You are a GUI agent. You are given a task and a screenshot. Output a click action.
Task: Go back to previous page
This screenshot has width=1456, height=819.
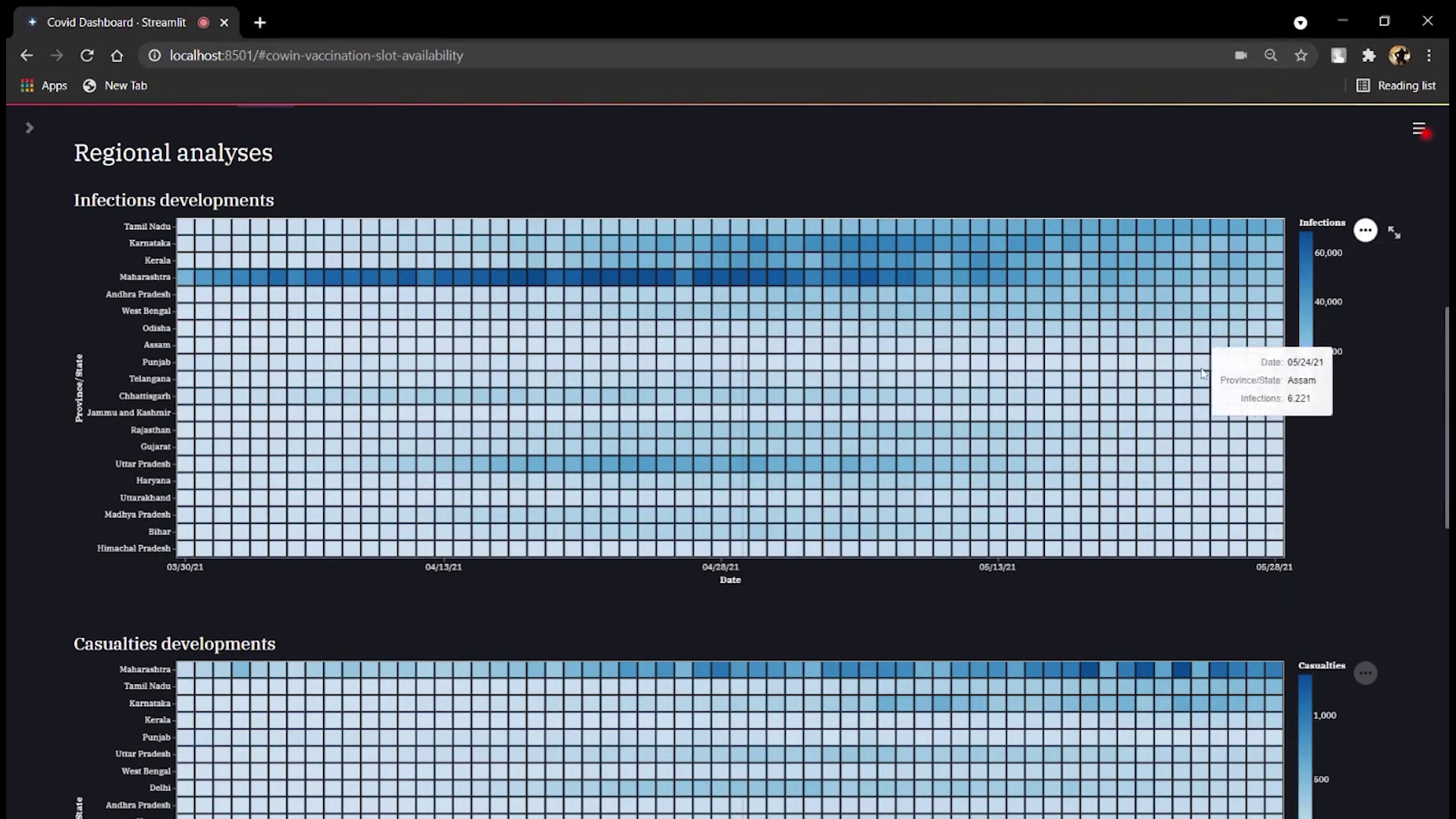point(27,55)
